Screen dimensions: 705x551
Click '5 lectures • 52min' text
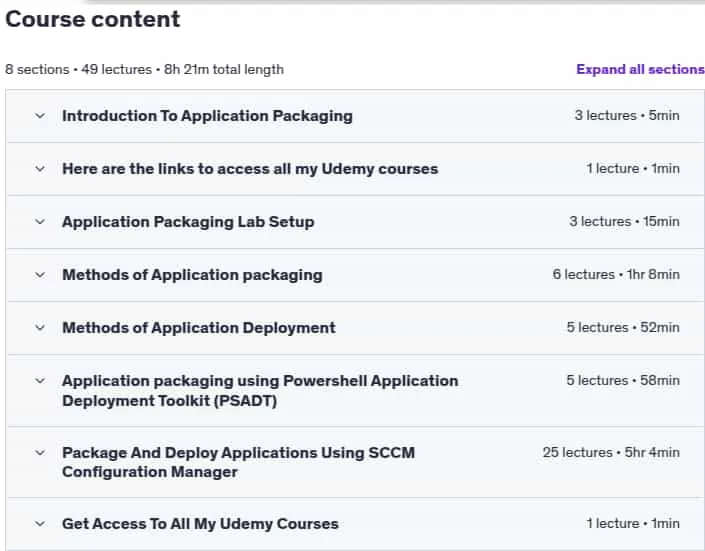point(623,327)
